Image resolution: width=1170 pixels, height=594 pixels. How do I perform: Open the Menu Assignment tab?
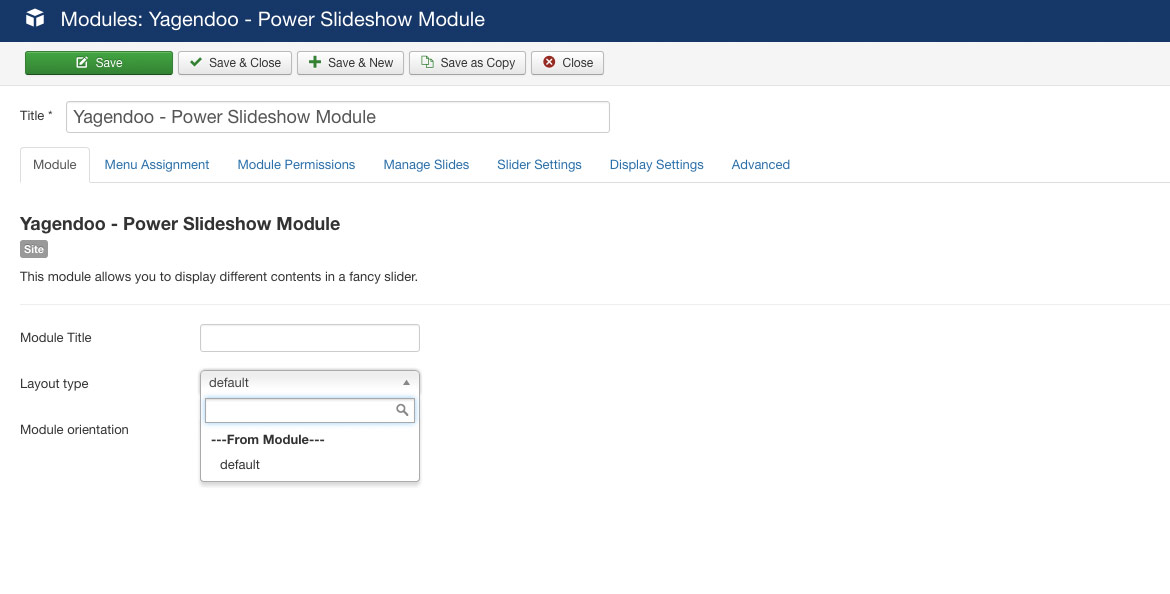pyautogui.click(x=157, y=165)
